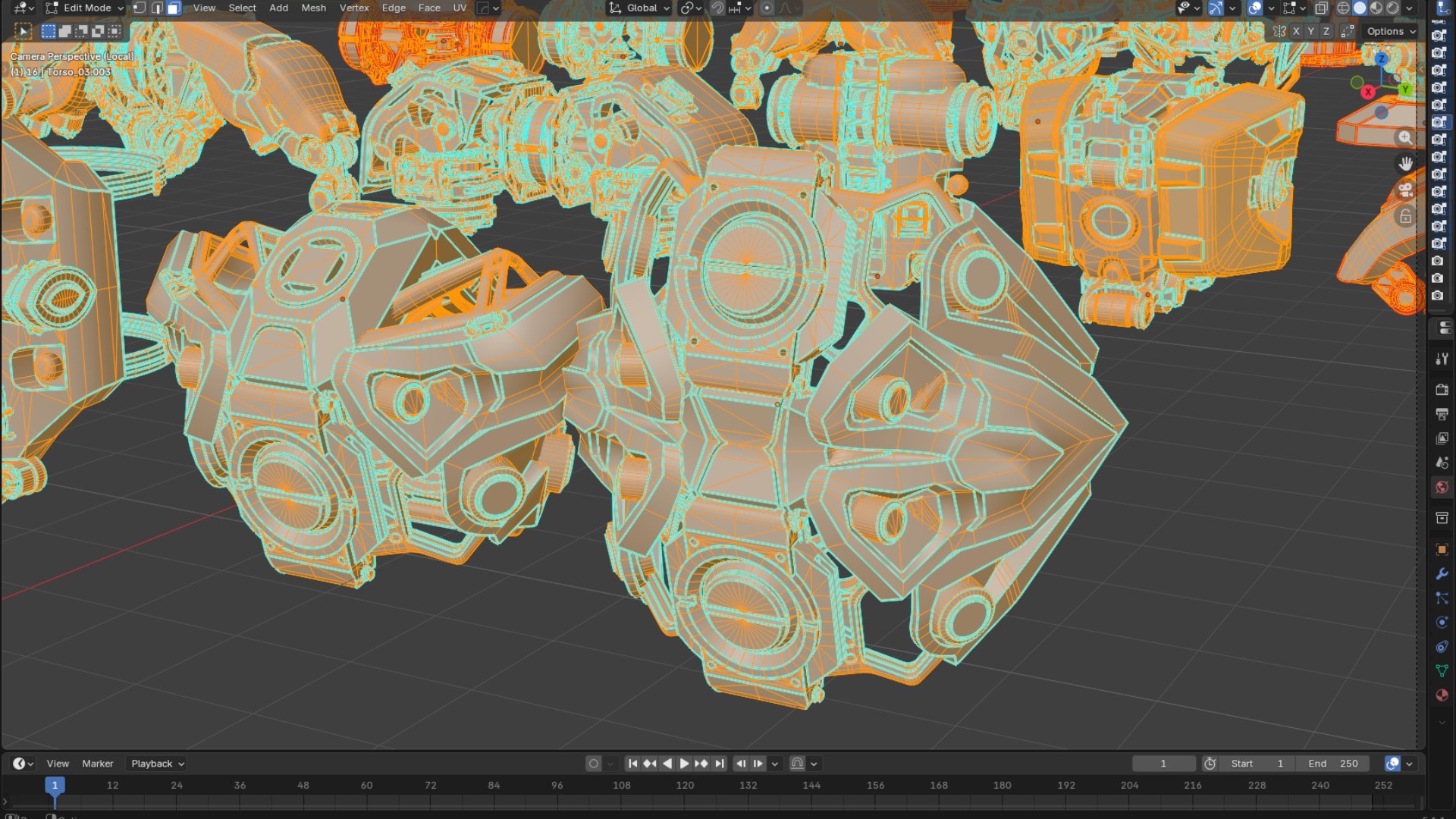This screenshot has height=819, width=1456.
Task: Open the Tool properties tab
Action: (1442, 359)
